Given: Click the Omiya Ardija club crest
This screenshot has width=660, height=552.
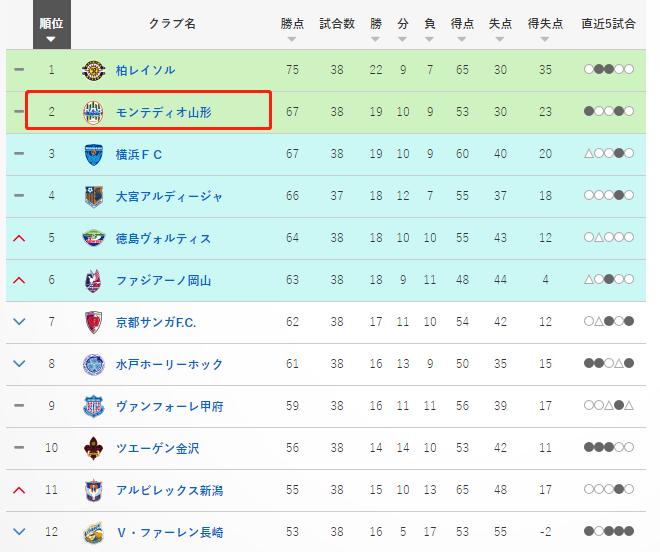Looking at the screenshot, I should click(93, 196).
